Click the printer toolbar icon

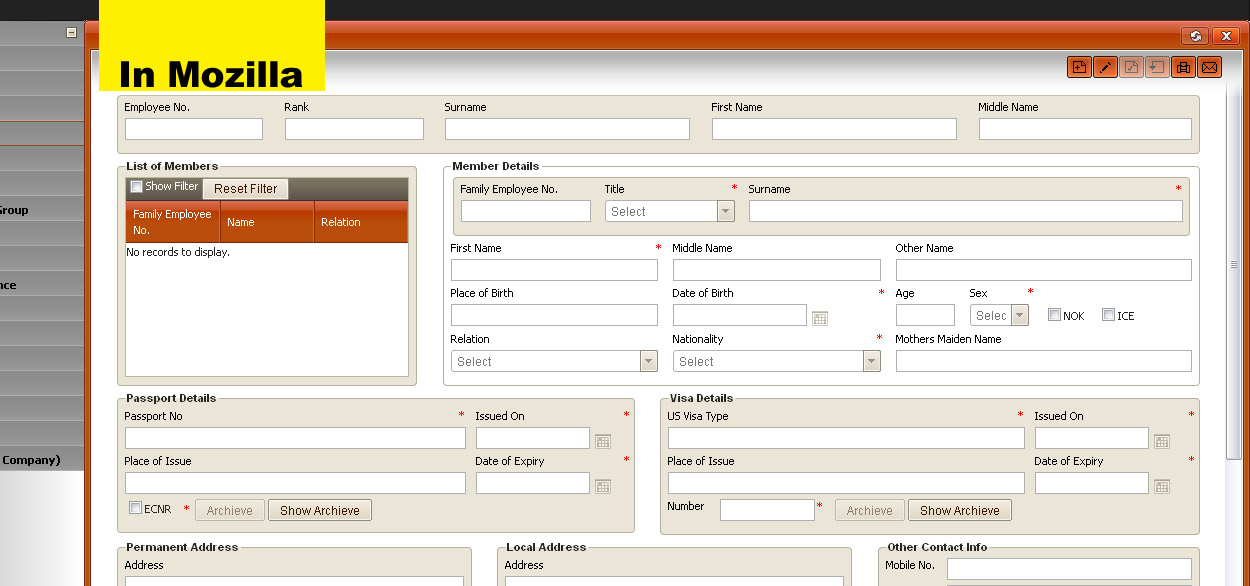pos(1183,67)
